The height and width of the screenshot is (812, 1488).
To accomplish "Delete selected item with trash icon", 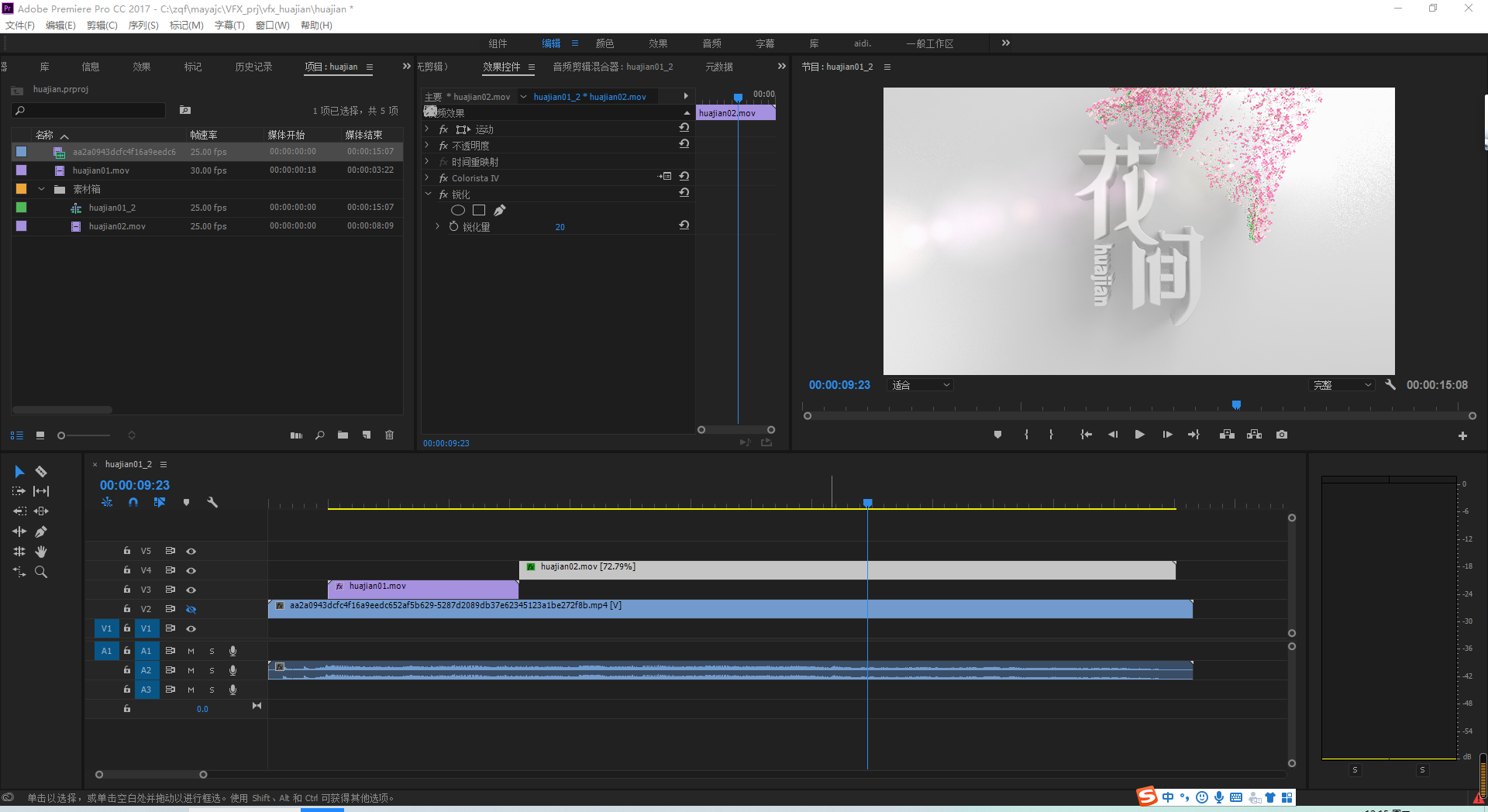I will (389, 435).
